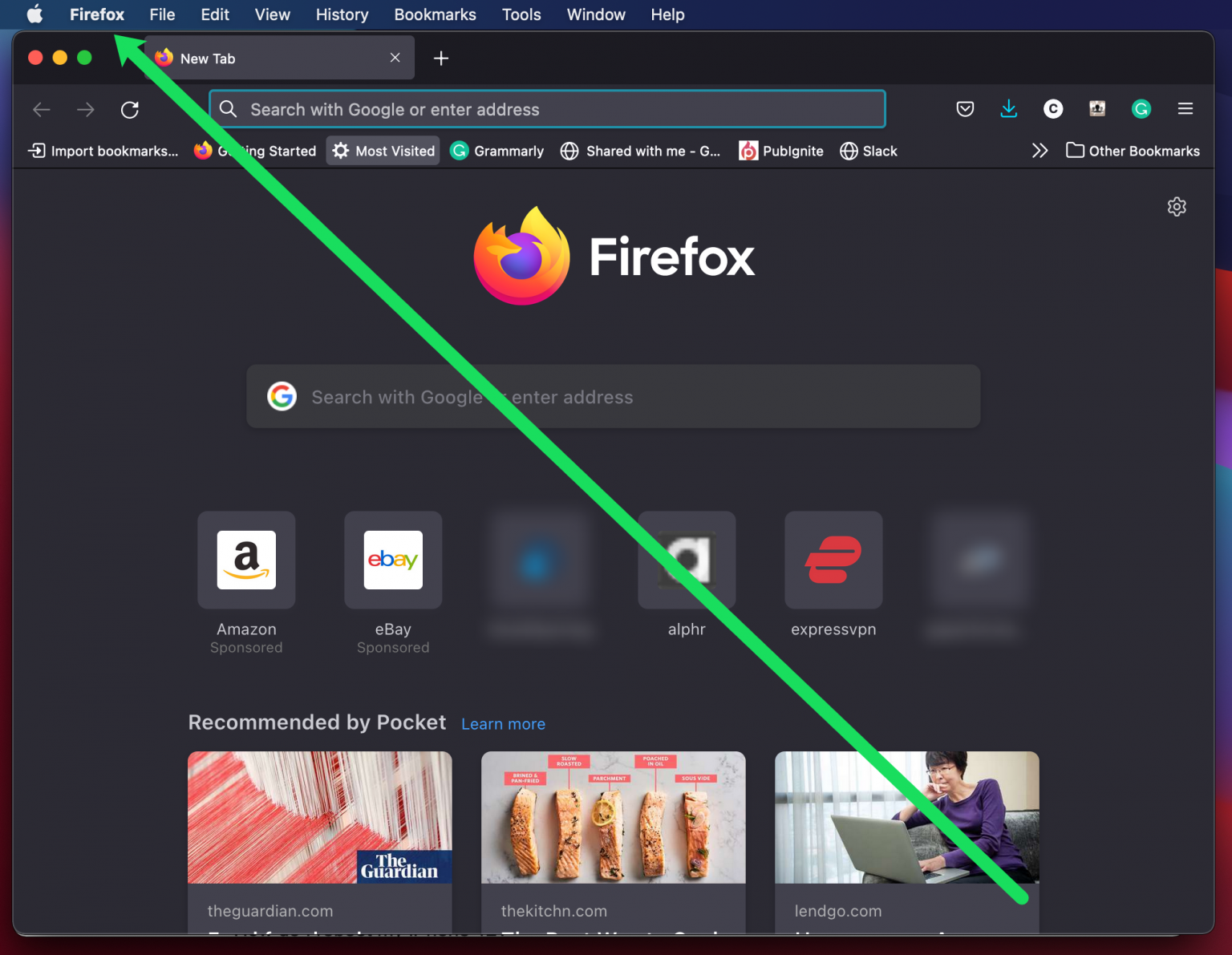Click the forward navigation arrow

click(85, 109)
